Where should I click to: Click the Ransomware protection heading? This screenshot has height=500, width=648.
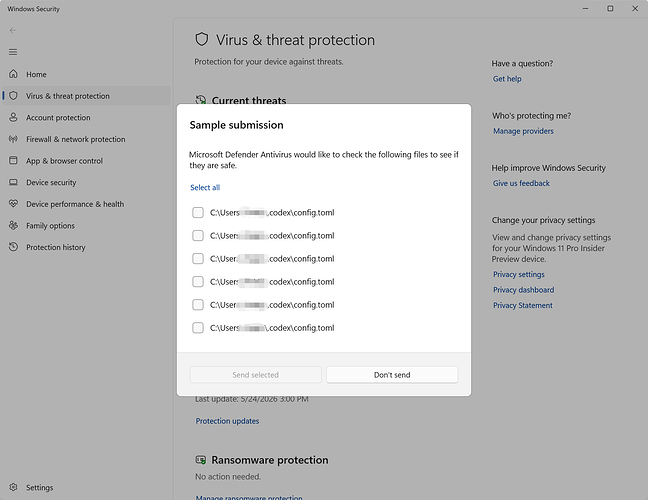(x=270, y=460)
